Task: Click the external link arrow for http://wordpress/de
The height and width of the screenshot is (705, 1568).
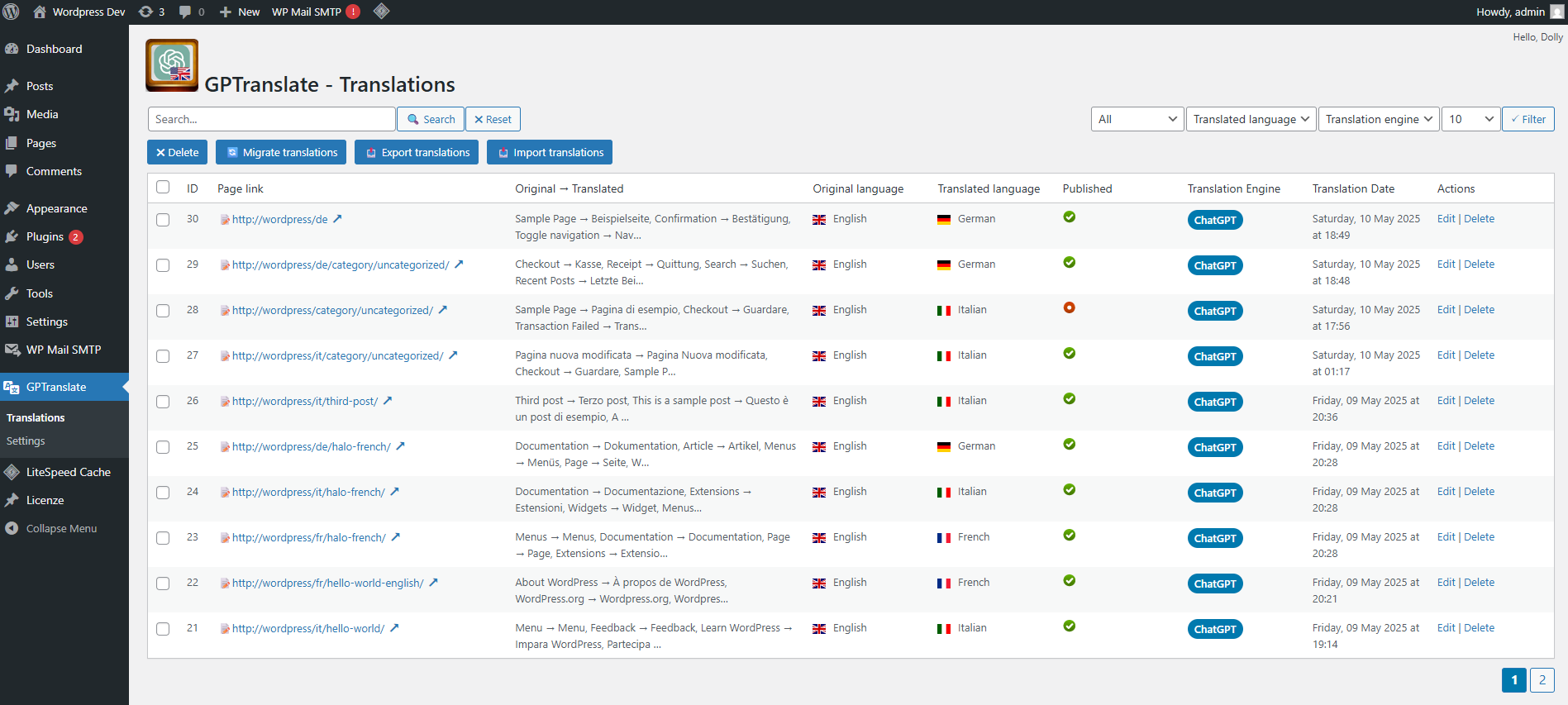Action: [x=337, y=219]
